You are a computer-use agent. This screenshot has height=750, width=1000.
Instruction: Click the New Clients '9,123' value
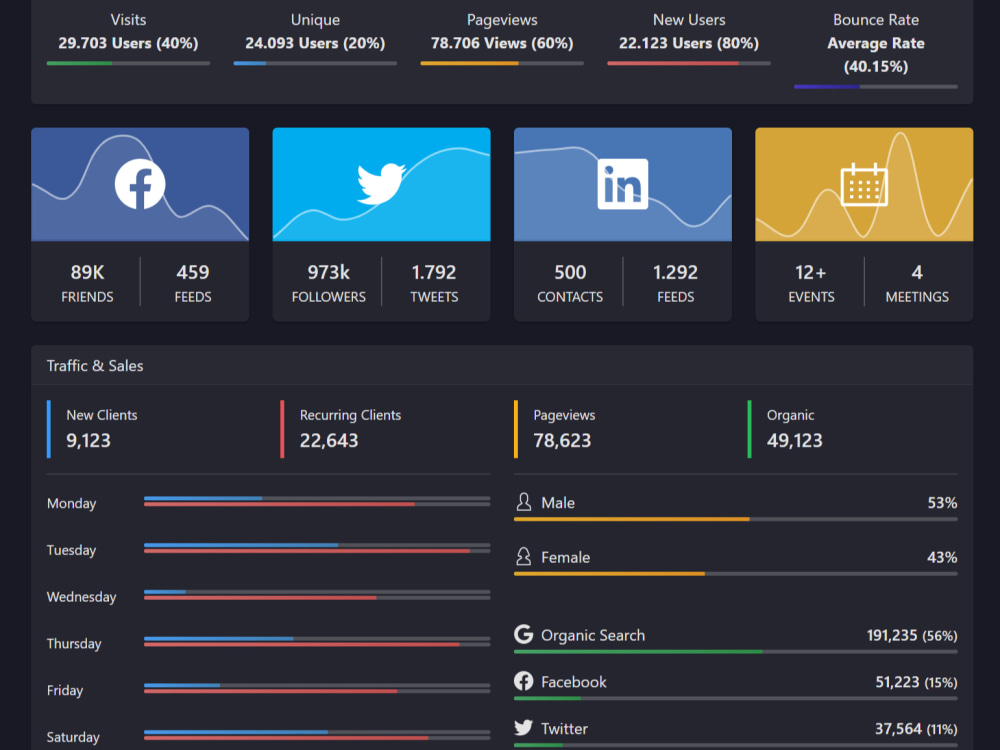click(x=89, y=440)
